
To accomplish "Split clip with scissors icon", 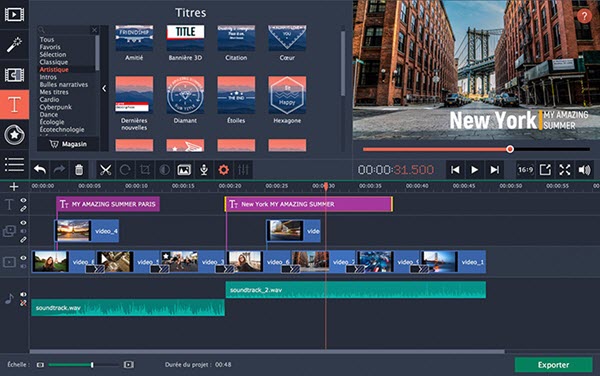I will tap(105, 169).
